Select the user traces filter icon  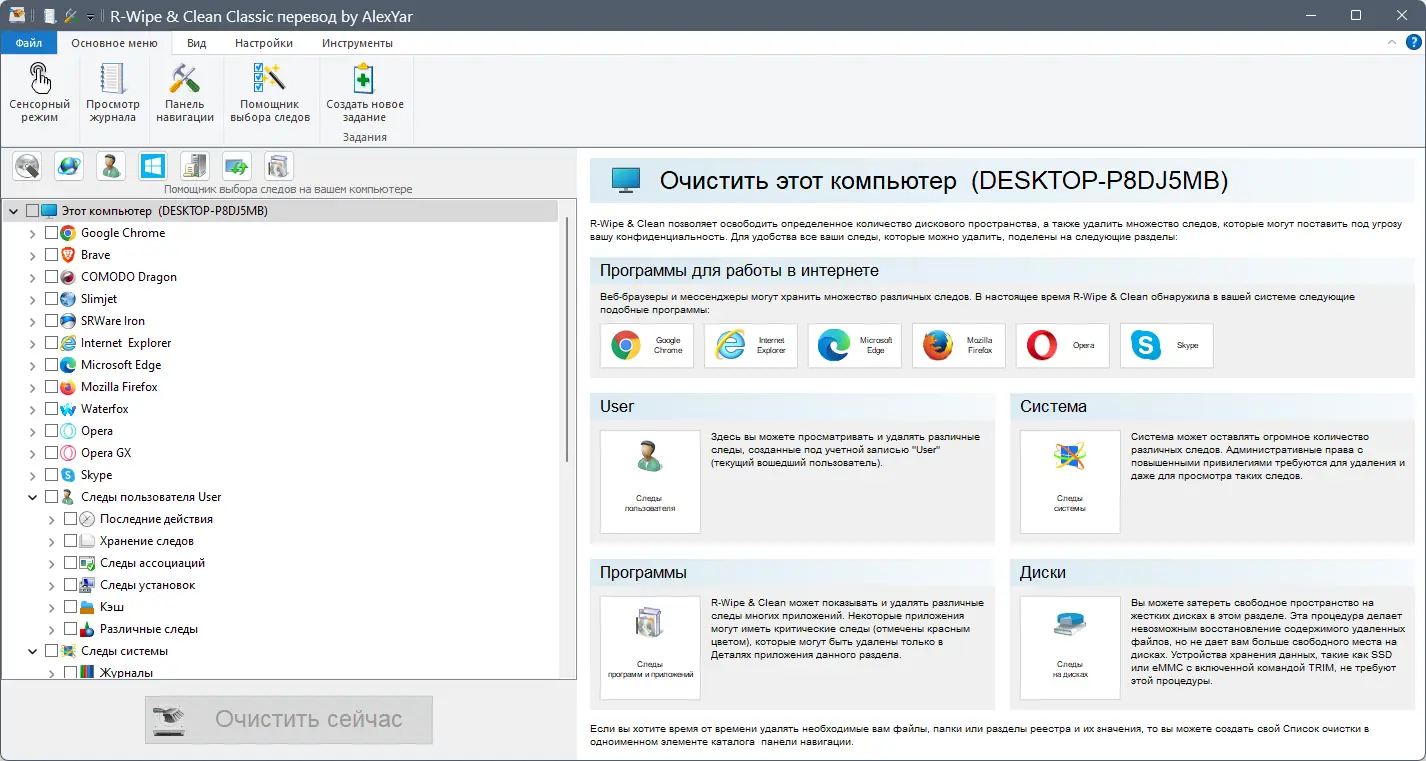coord(110,165)
